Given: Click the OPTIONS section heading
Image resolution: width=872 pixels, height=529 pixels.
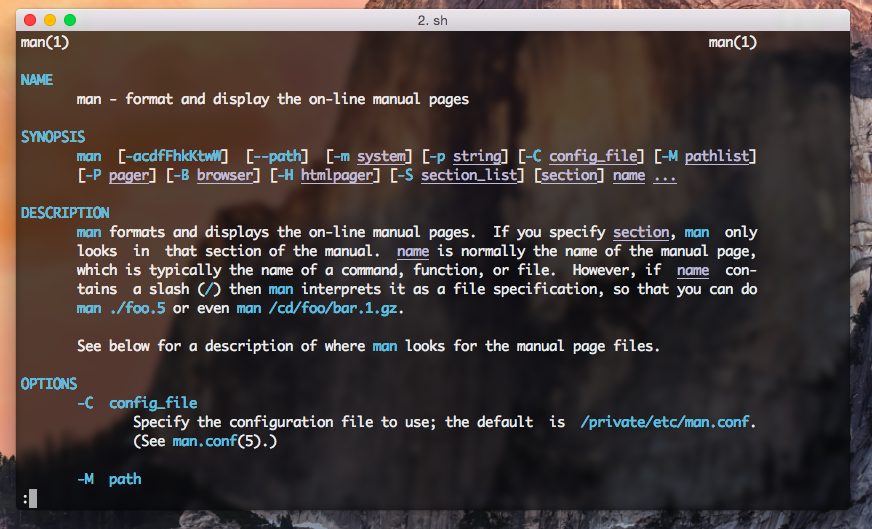Looking at the screenshot, I should point(49,384).
